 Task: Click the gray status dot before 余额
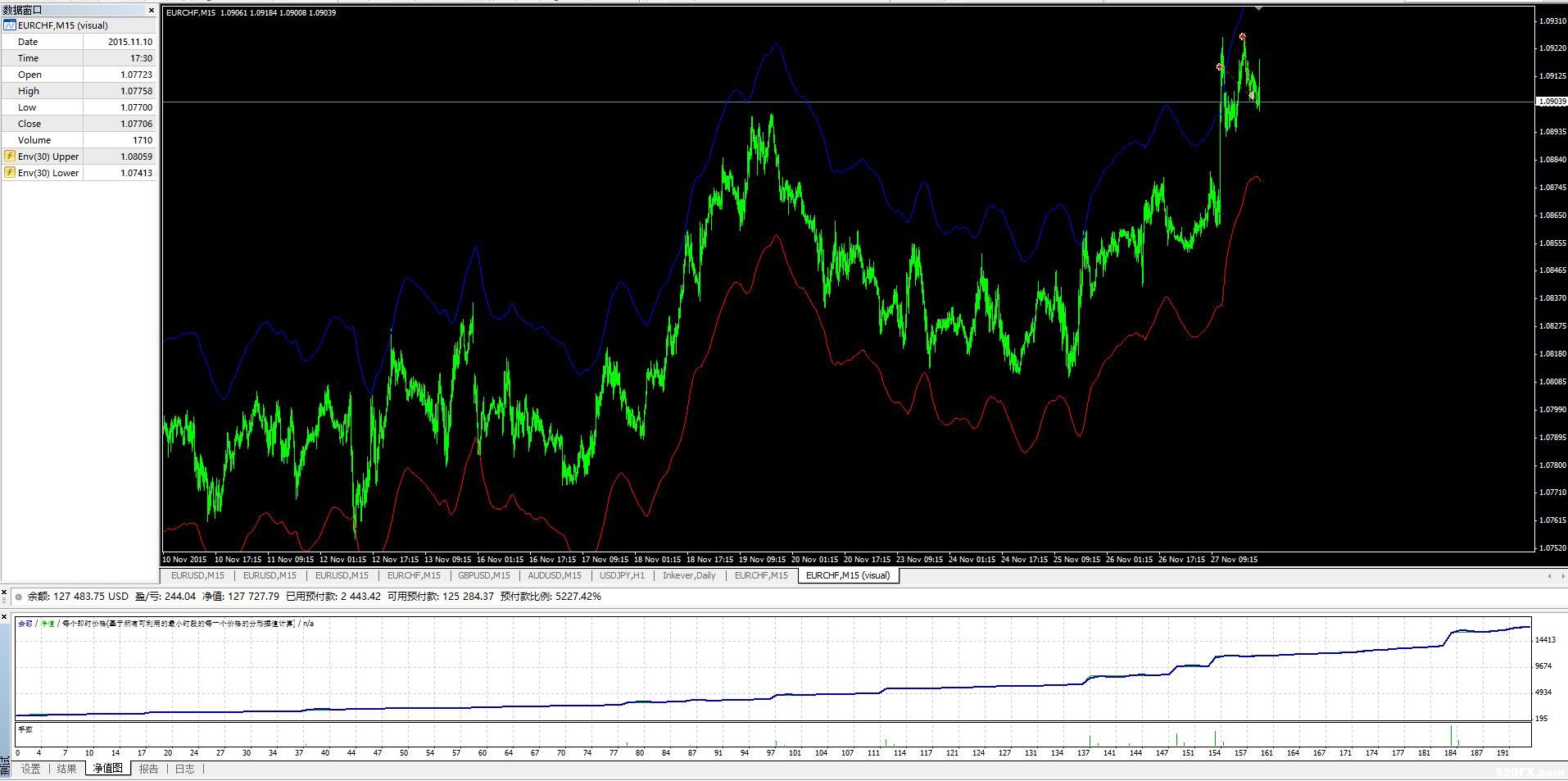19,597
